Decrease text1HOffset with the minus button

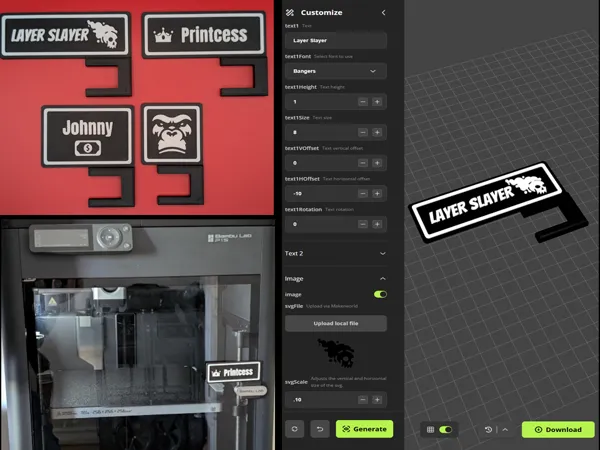pyautogui.click(x=363, y=194)
